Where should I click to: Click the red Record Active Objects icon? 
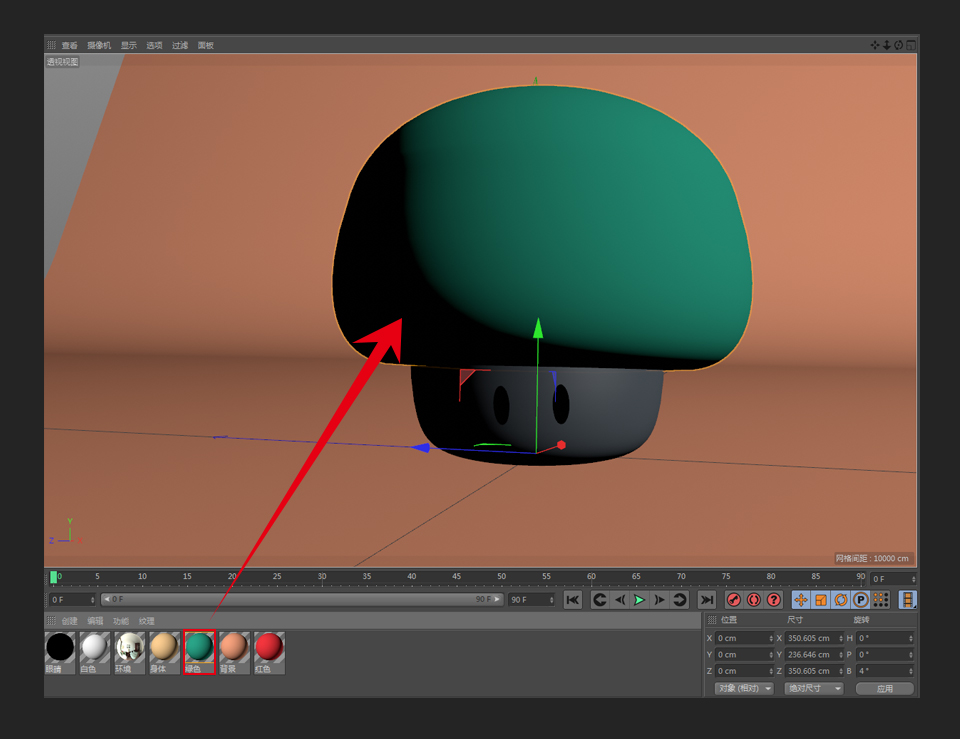[733, 600]
